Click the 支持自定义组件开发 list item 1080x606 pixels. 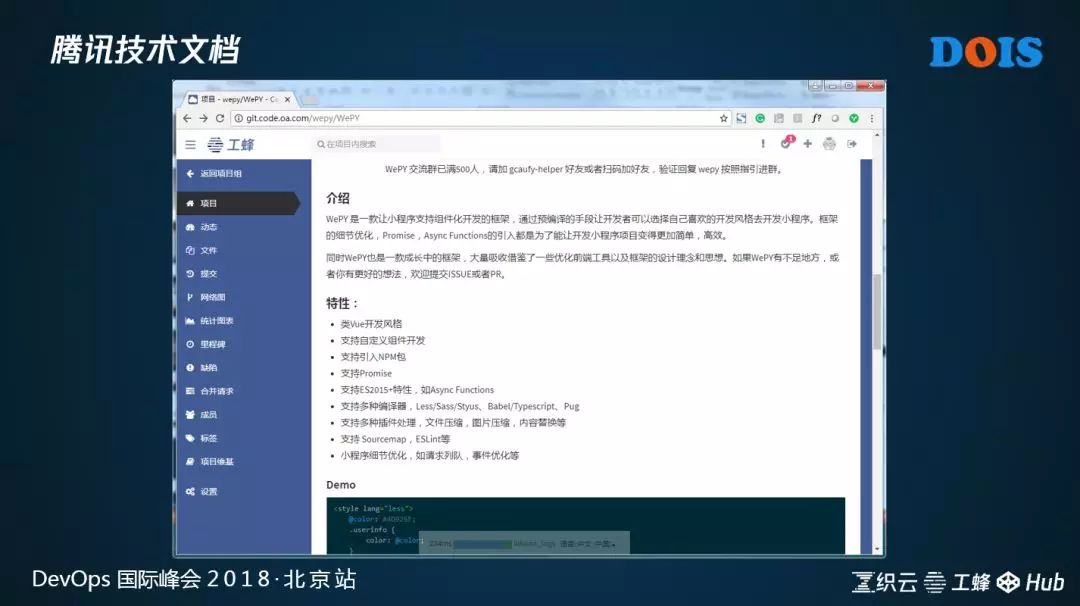click(383, 340)
